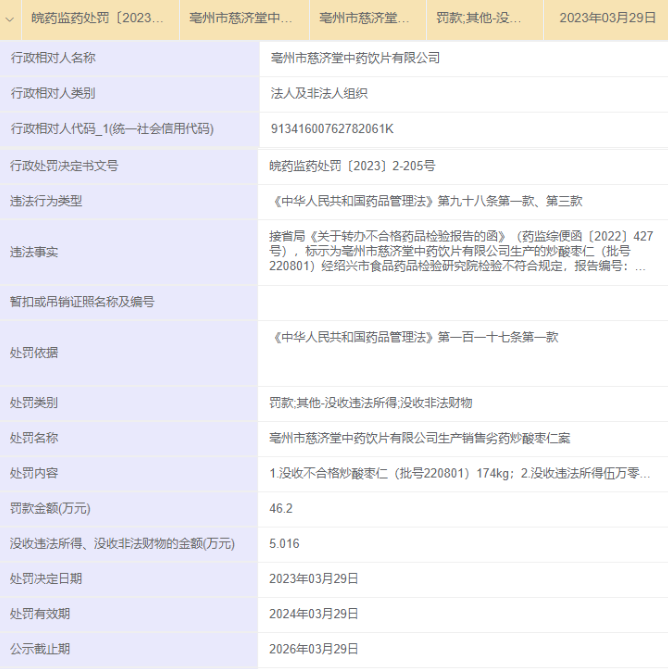Select credit code 9134160076278206​1K
The height and width of the screenshot is (669, 668).
click(x=332, y=129)
